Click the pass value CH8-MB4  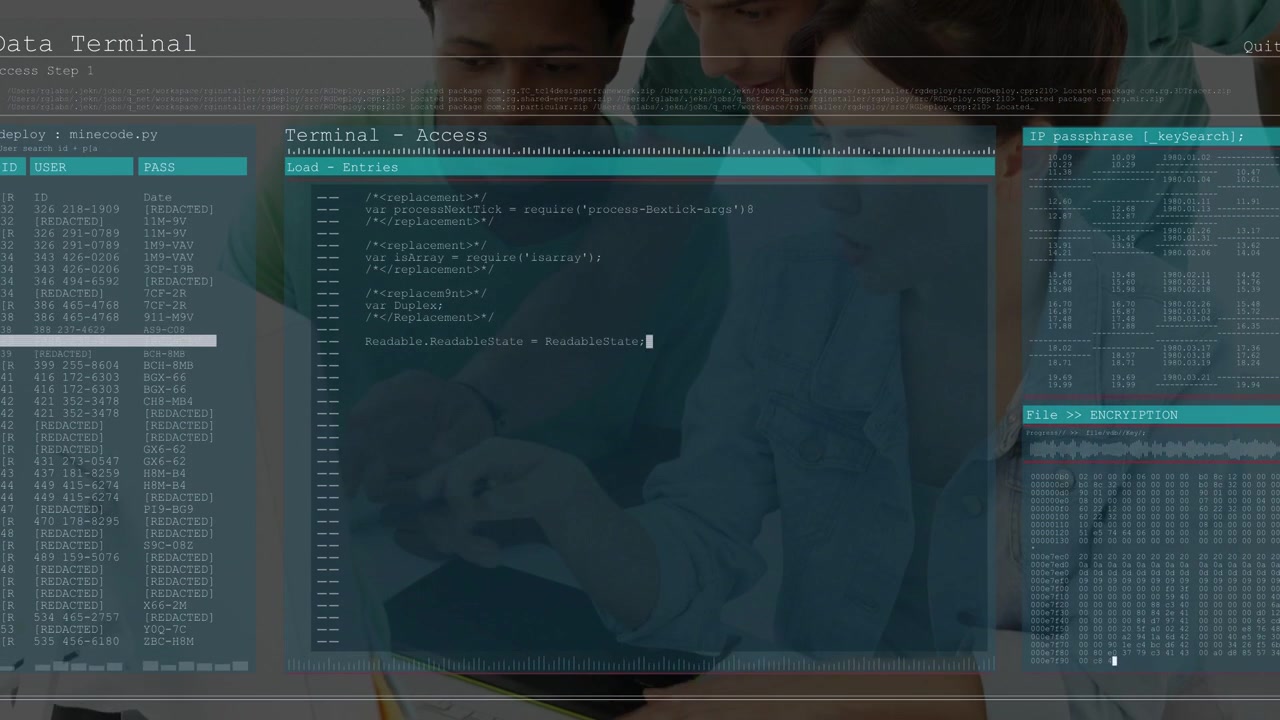tap(169, 401)
